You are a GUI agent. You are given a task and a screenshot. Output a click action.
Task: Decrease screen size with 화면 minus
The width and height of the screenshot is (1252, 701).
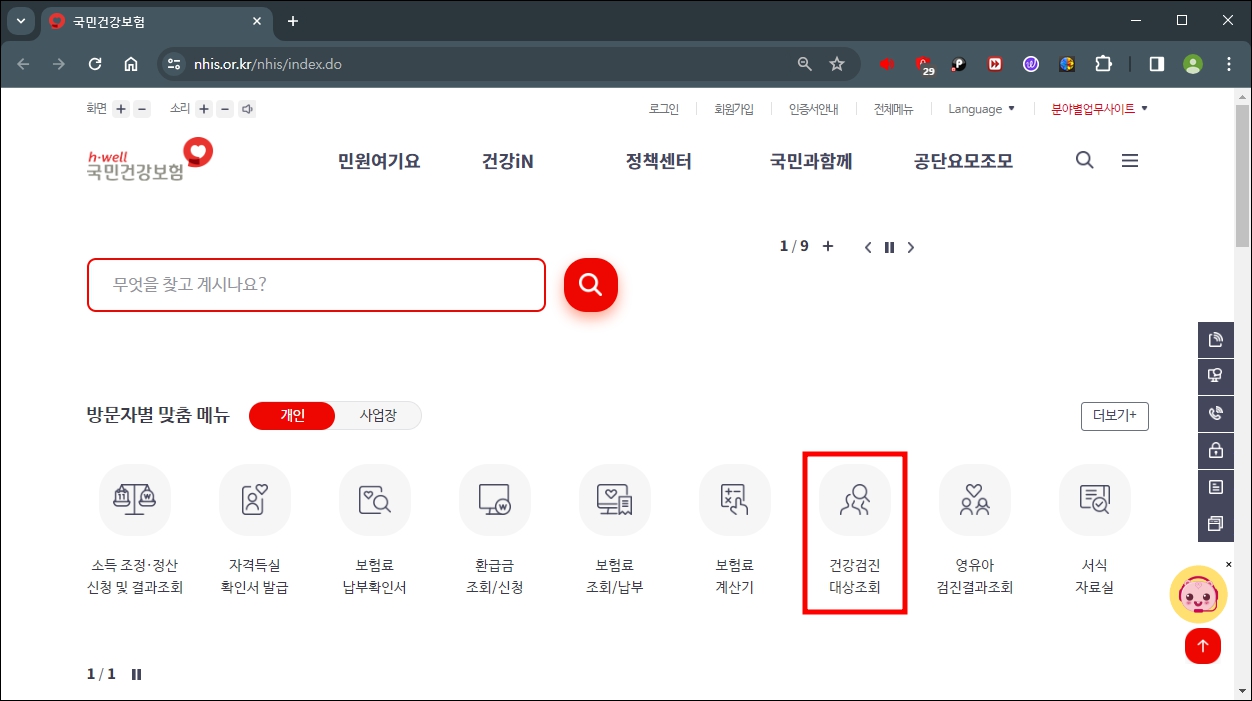[142, 109]
